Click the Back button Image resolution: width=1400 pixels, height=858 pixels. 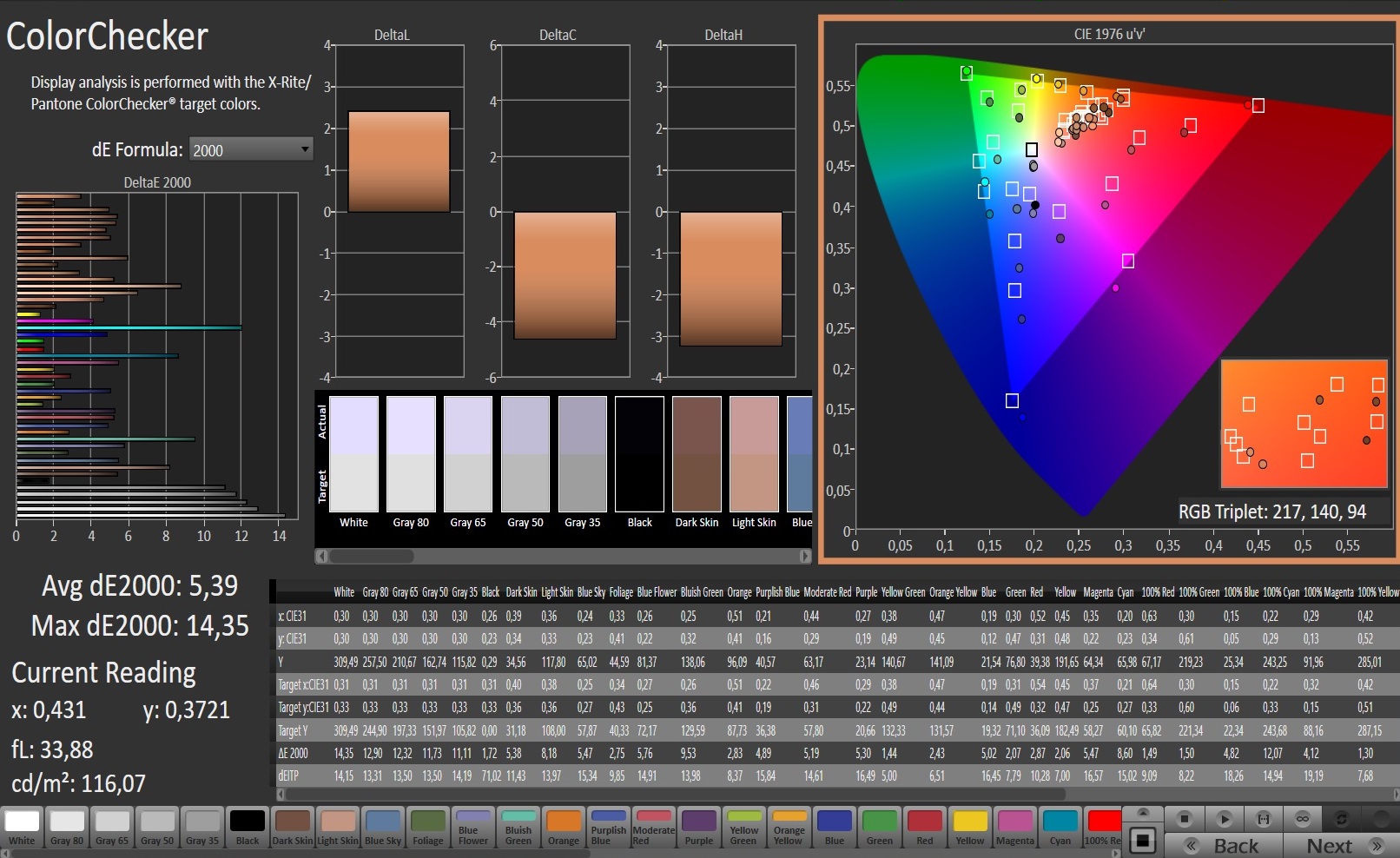pos(1224,846)
